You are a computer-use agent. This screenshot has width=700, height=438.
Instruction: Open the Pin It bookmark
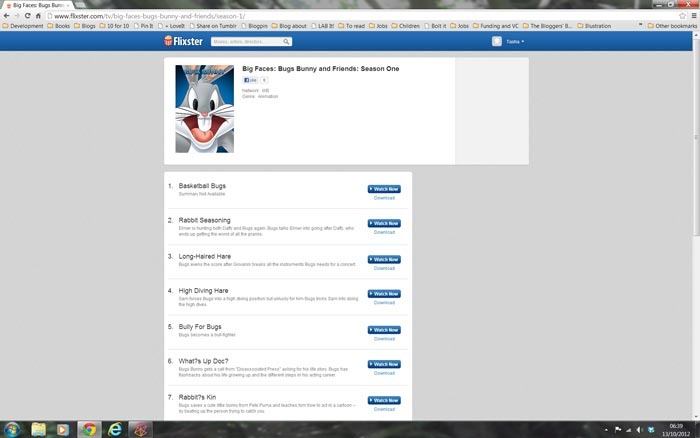tap(143, 26)
